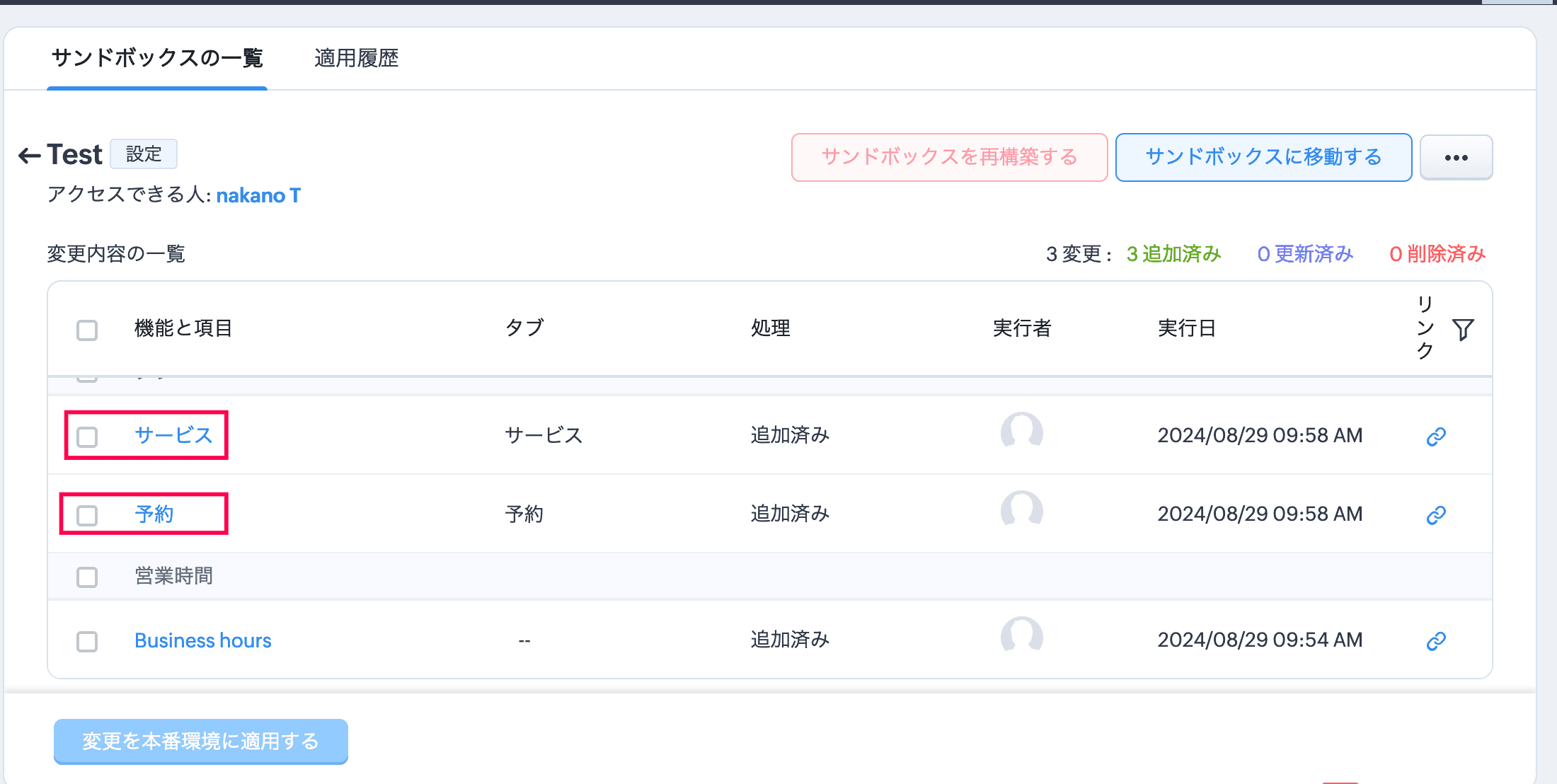Check the 予約 row checkbox
The image size is (1557, 784).
point(87,515)
